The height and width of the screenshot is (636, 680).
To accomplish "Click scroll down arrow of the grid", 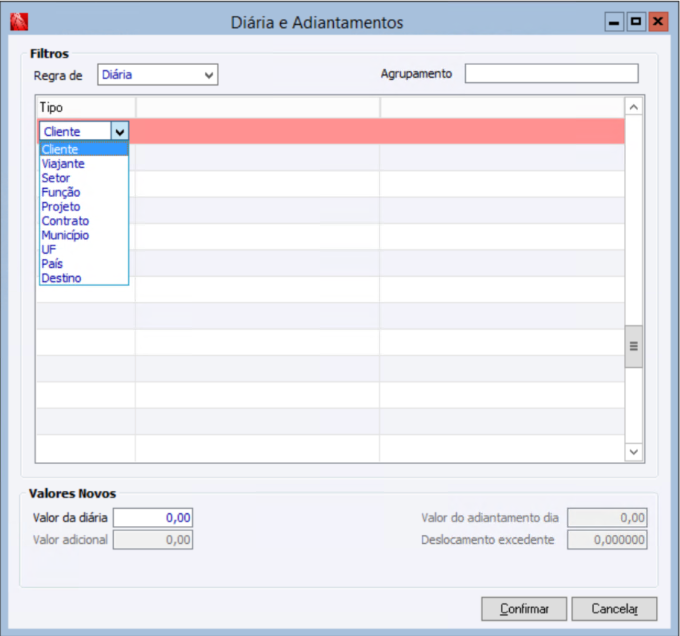I will [x=634, y=452].
